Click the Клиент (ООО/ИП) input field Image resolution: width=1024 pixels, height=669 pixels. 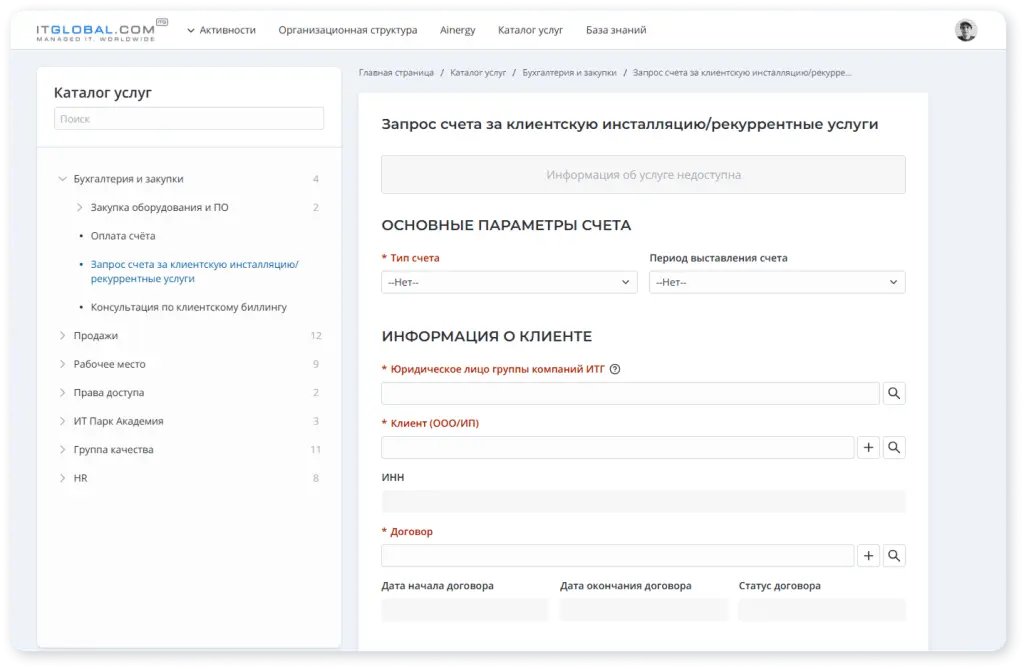[x=618, y=448]
